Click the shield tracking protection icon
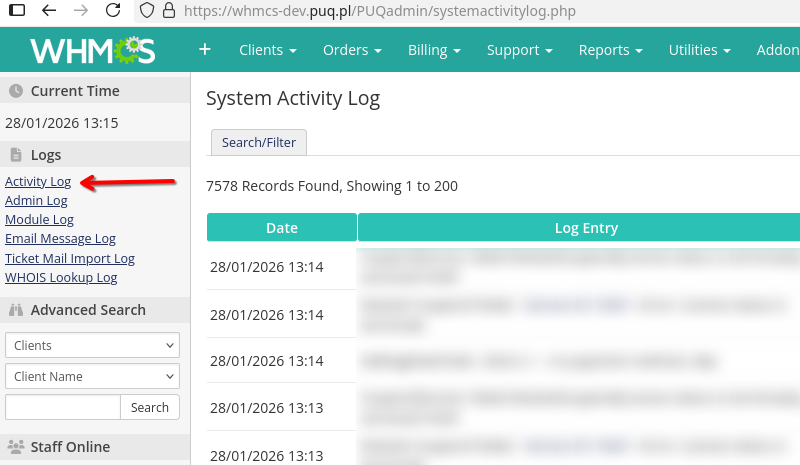The image size is (800, 465). pyautogui.click(x=147, y=11)
